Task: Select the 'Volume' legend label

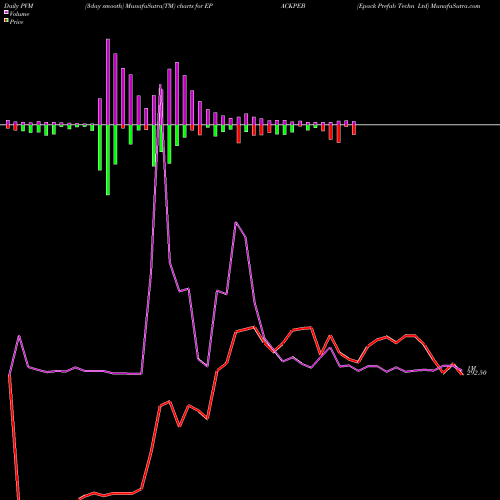Action: click(19, 14)
